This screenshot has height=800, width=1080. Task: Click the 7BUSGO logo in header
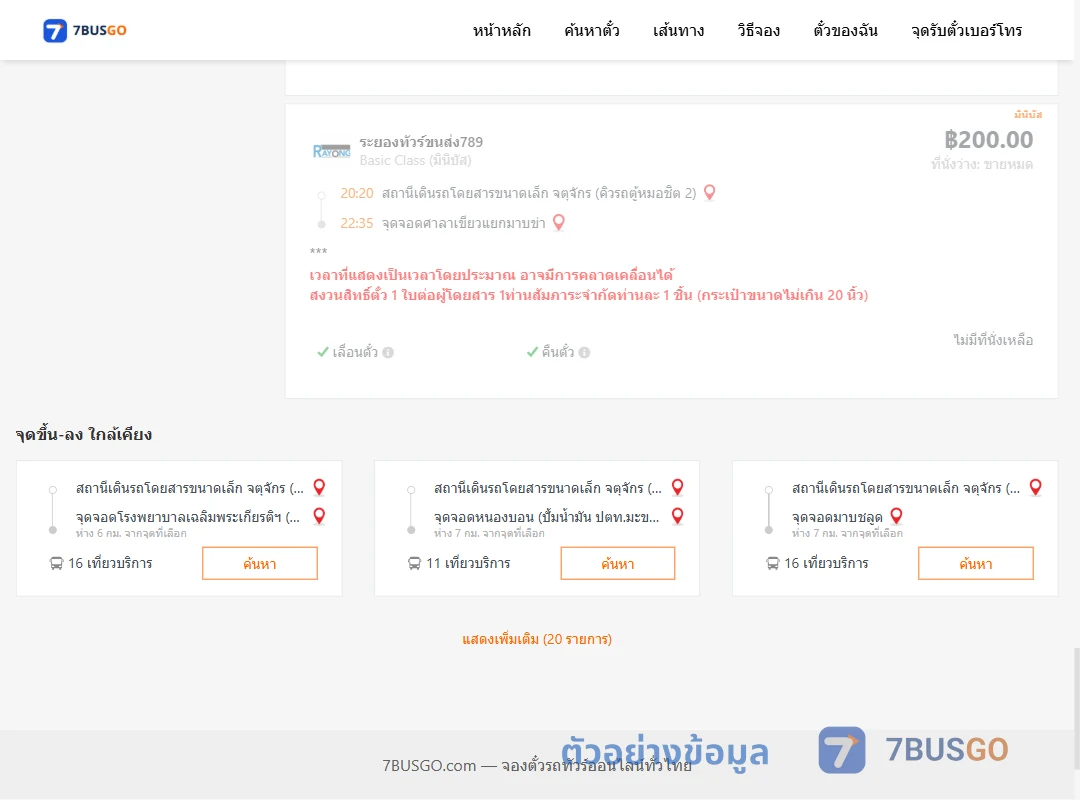(x=85, y=30)
